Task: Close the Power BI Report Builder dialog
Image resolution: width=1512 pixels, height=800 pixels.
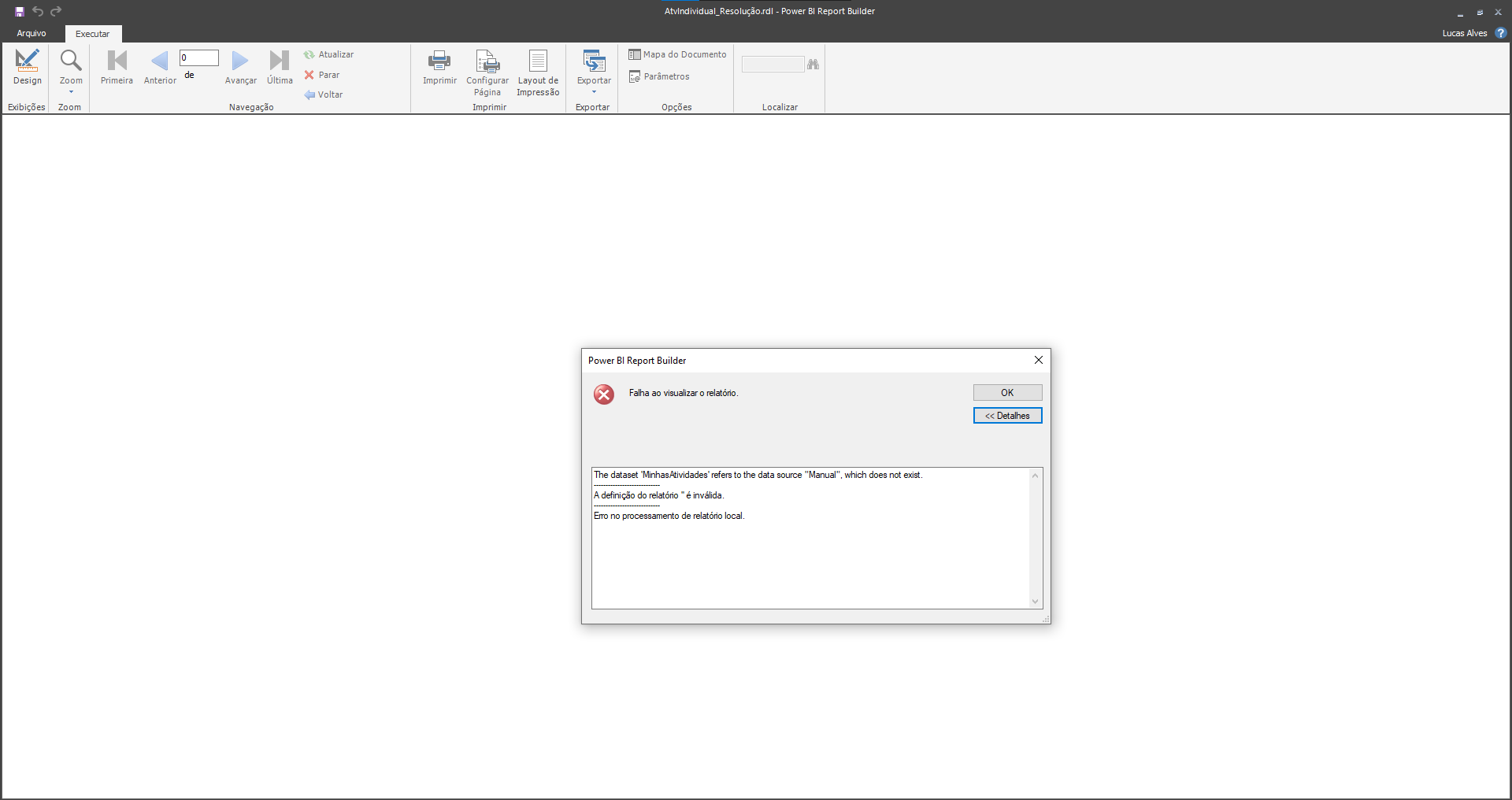Action: (1038, 360)
